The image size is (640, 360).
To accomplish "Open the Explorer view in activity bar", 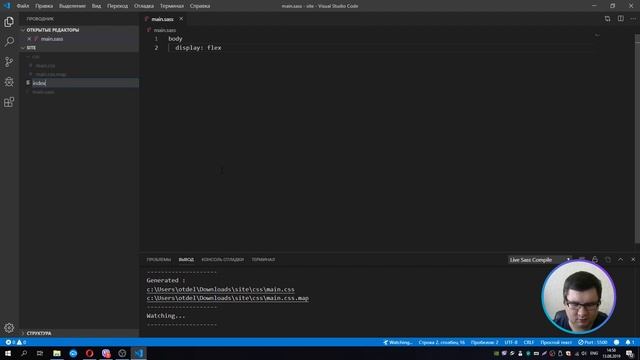I will 9,22.
